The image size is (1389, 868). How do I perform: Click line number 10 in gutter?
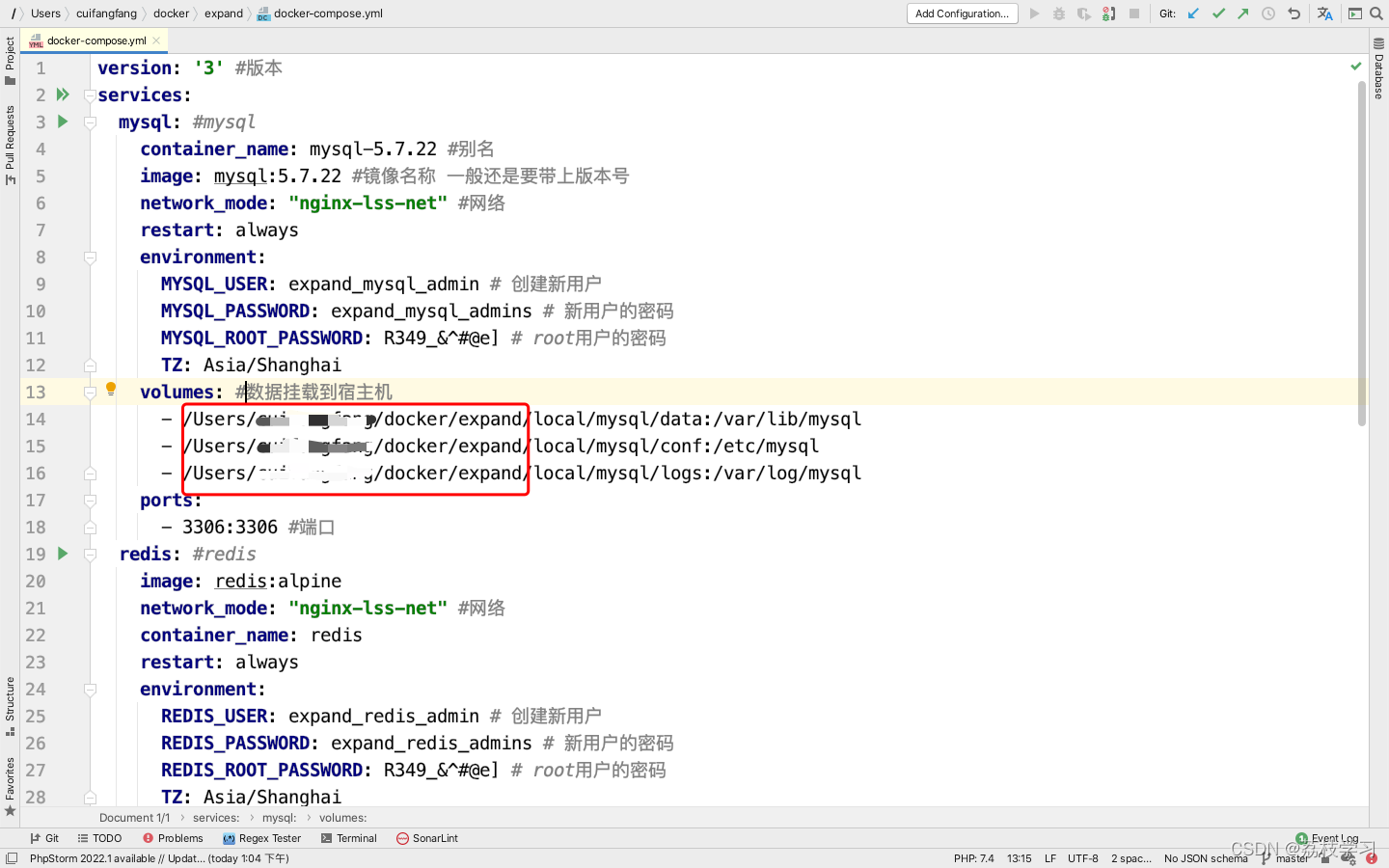tap(36, 311)
